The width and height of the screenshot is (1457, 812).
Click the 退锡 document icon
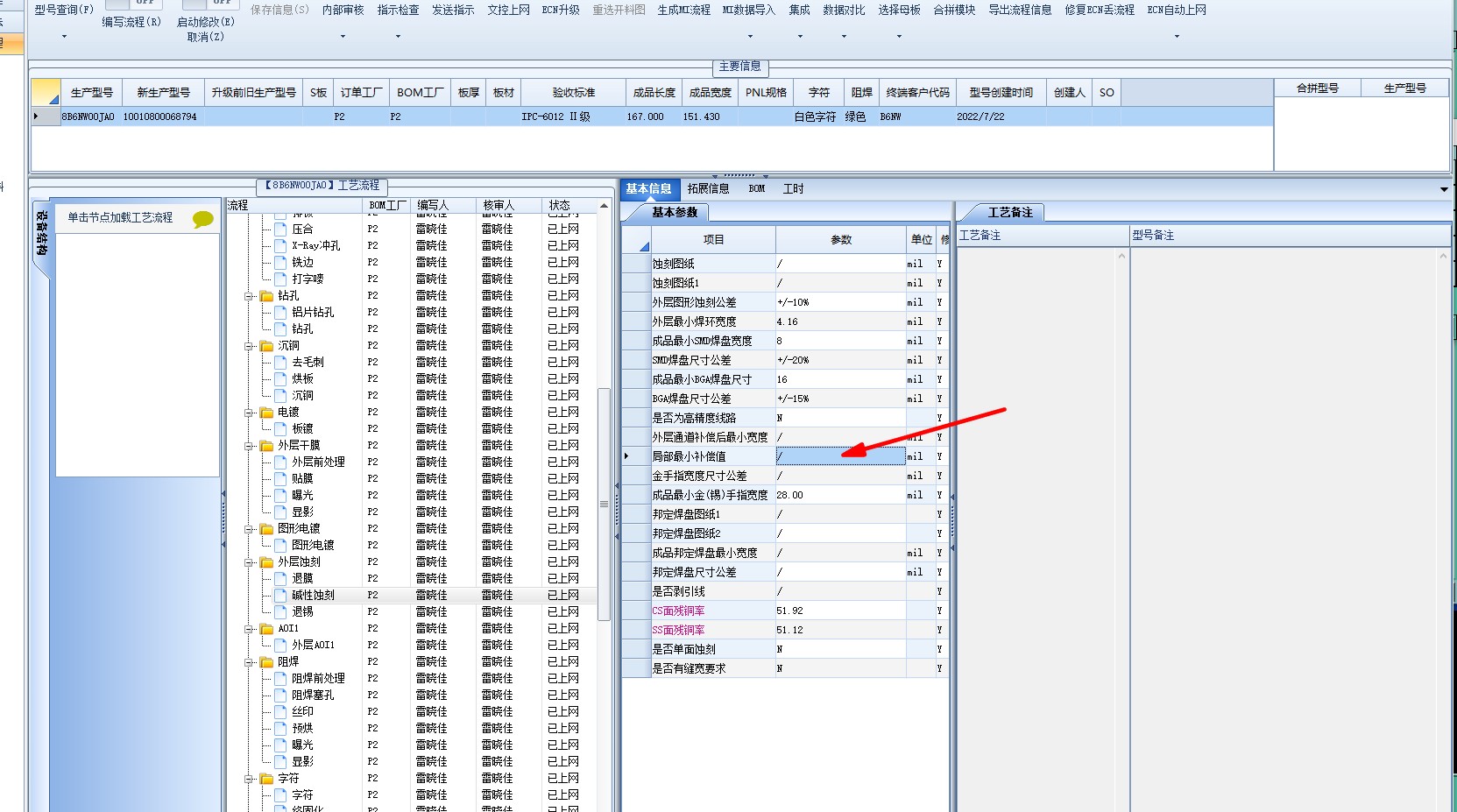click(x=280, y=612)
